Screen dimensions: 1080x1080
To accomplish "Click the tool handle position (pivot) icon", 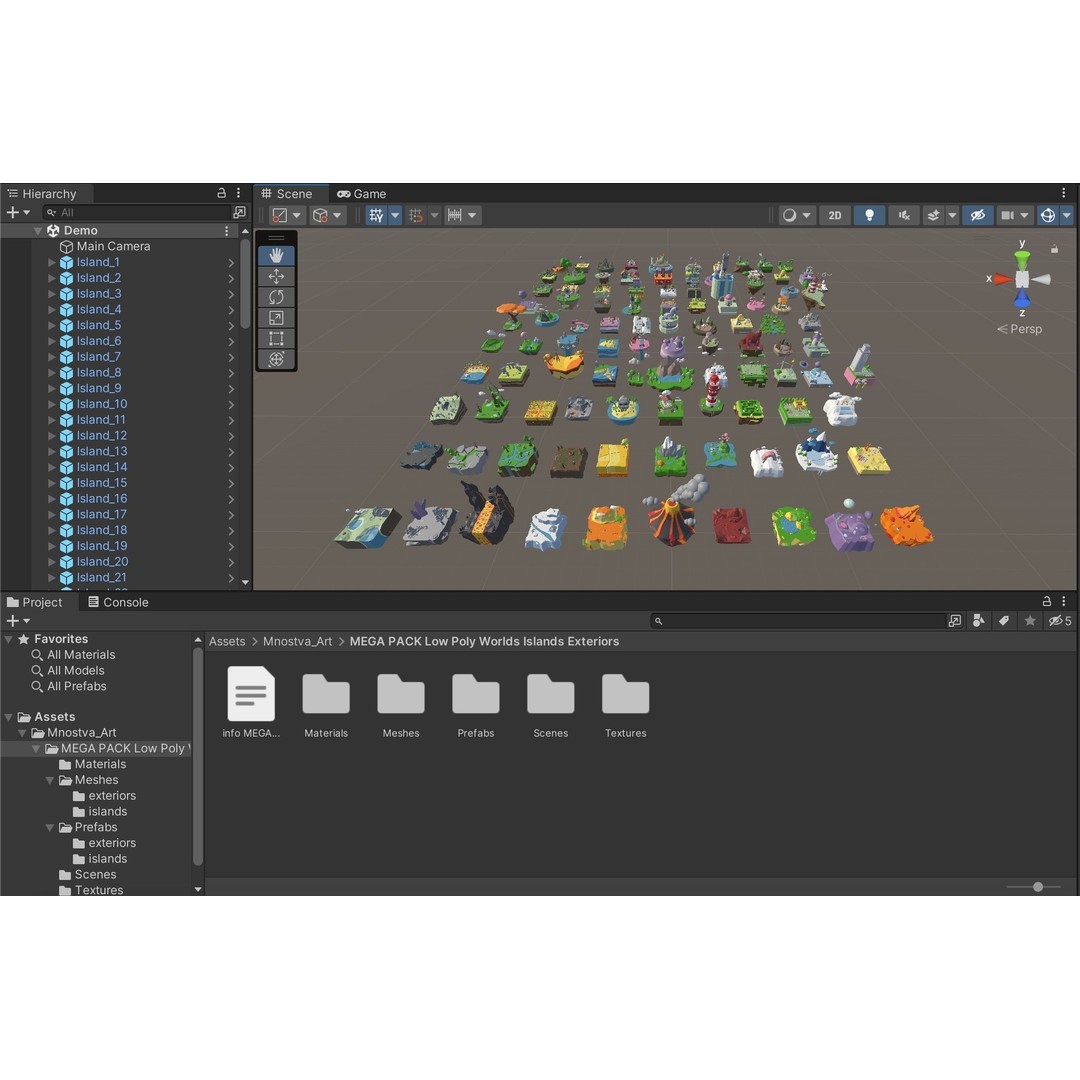I will pyautogui.click(x=280, y=216).
